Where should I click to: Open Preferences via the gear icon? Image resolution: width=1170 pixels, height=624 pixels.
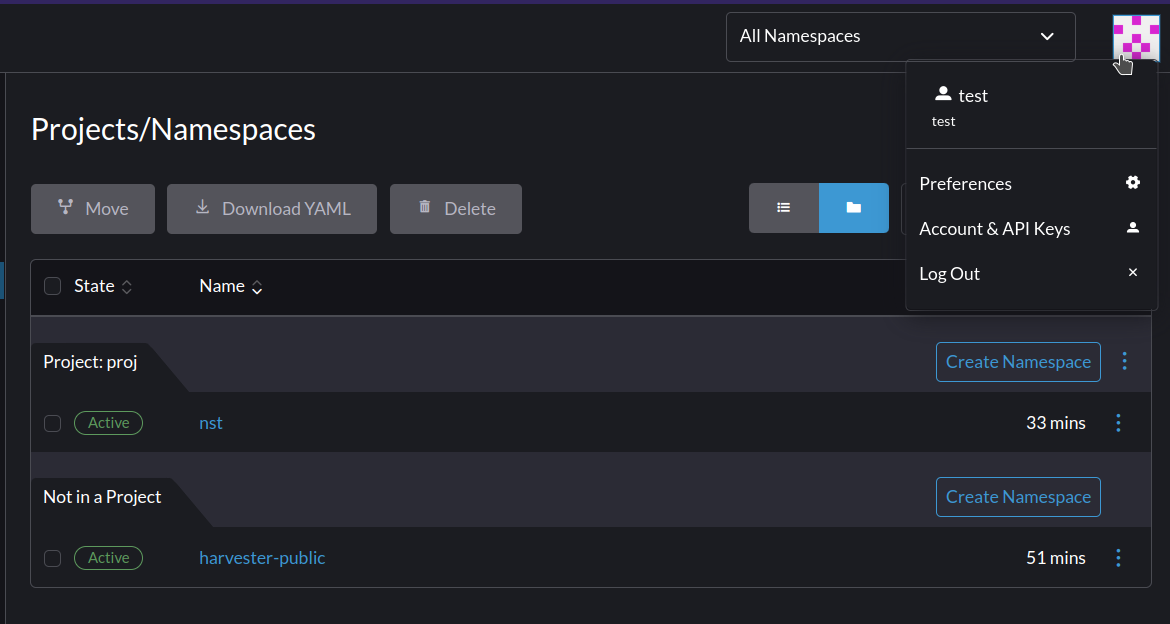coord(1132,182)
